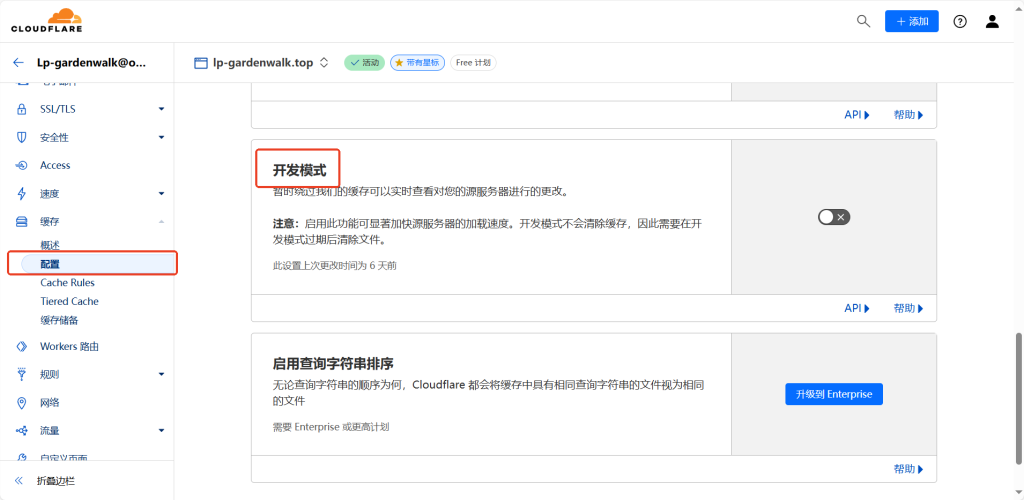Open the help question mark icon
Viewport: 1024px width, 500px height.
[959, 22]
